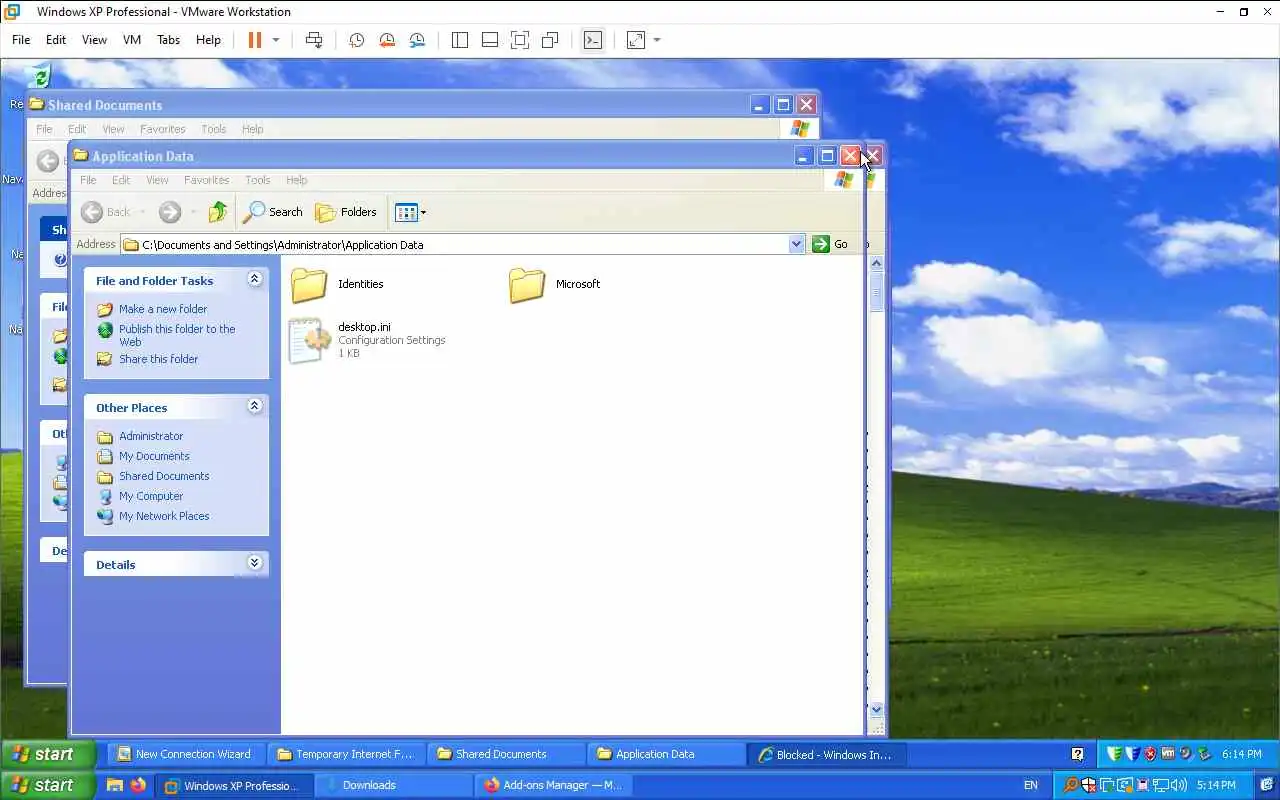Click the XP guest start button
The image size is (1280, 800).
(48, 754)
